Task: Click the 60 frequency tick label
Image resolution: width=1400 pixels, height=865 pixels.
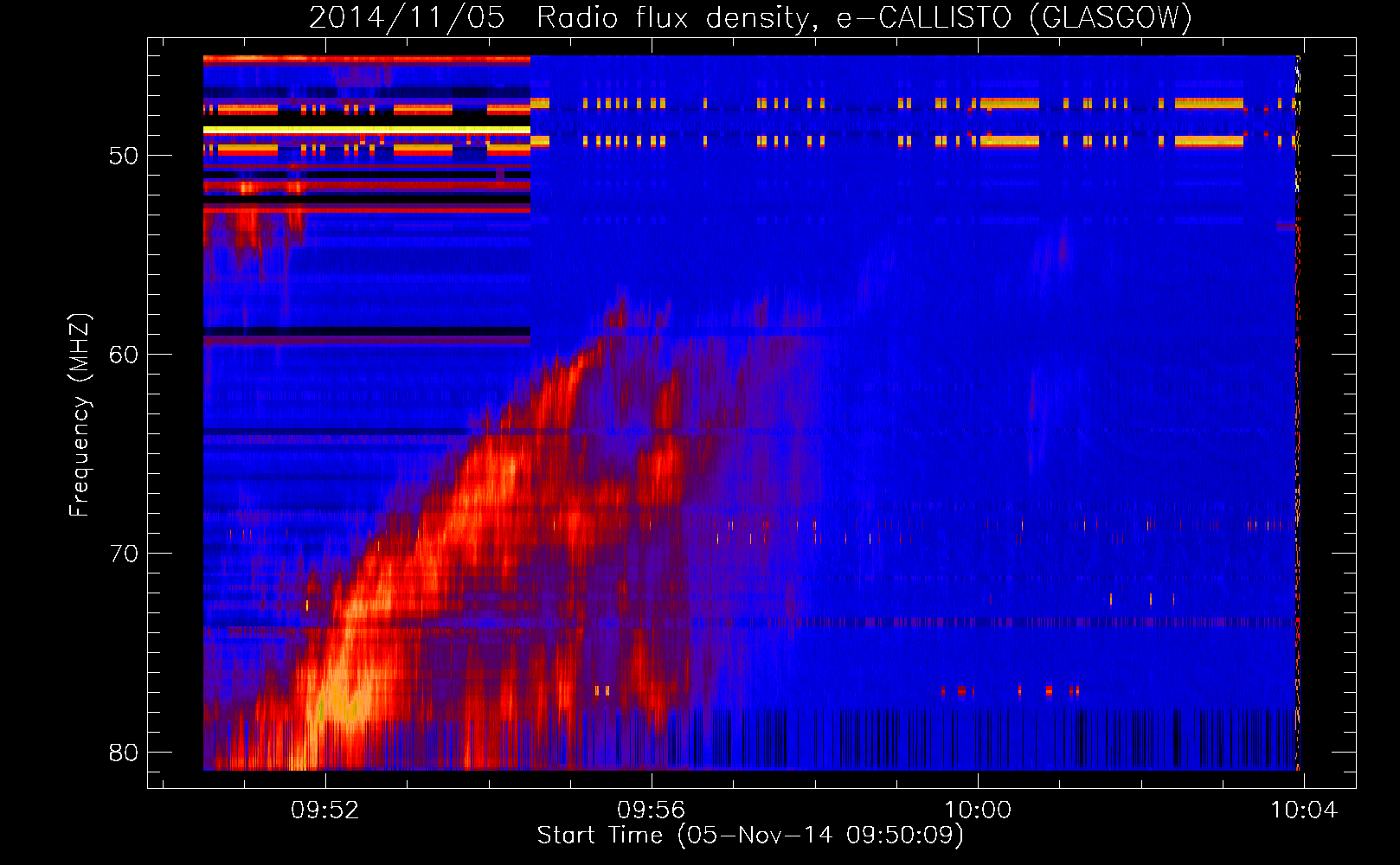Action: point(124,355)
